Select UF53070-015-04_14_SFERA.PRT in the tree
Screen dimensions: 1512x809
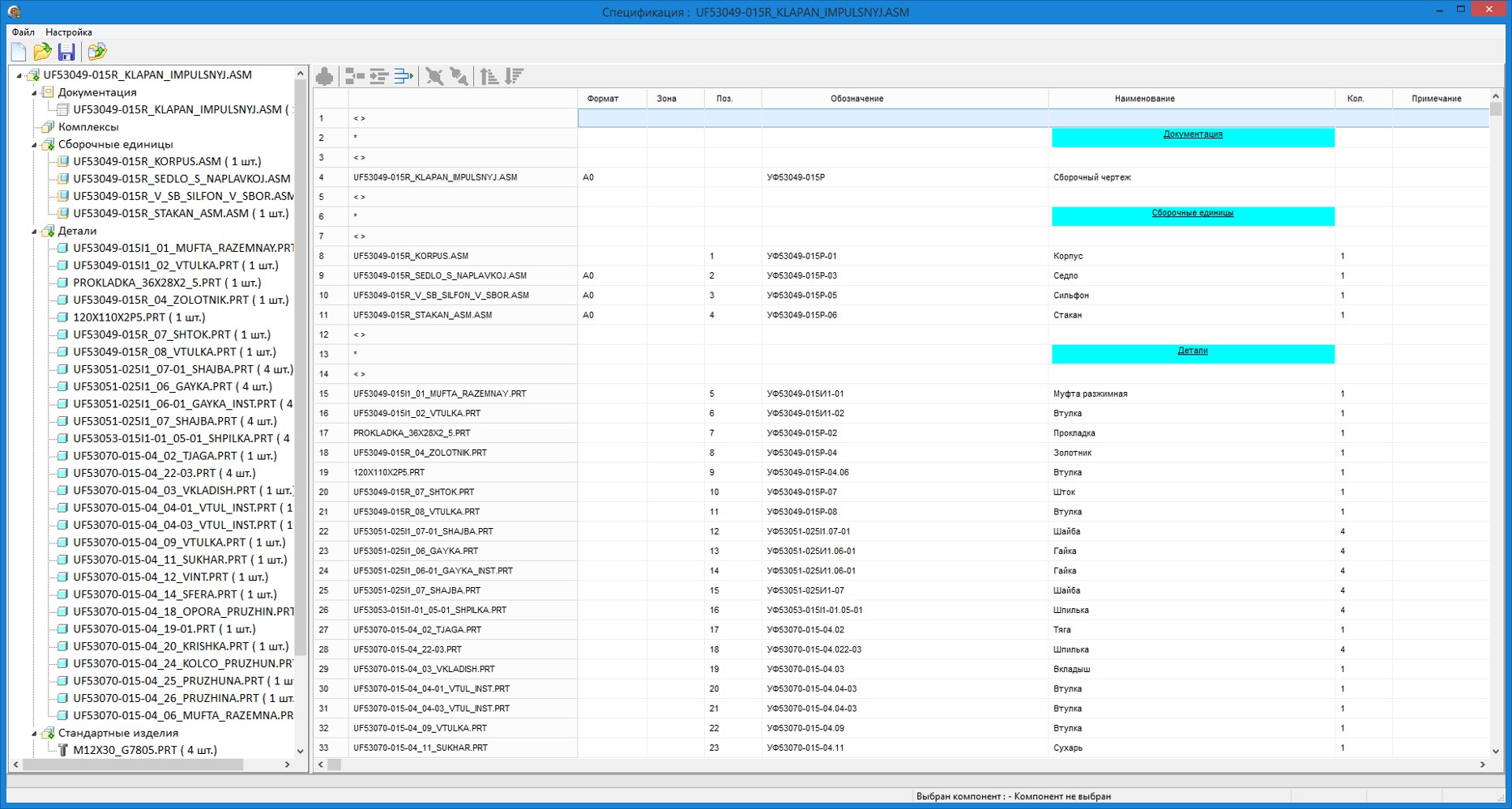point(175,594)
